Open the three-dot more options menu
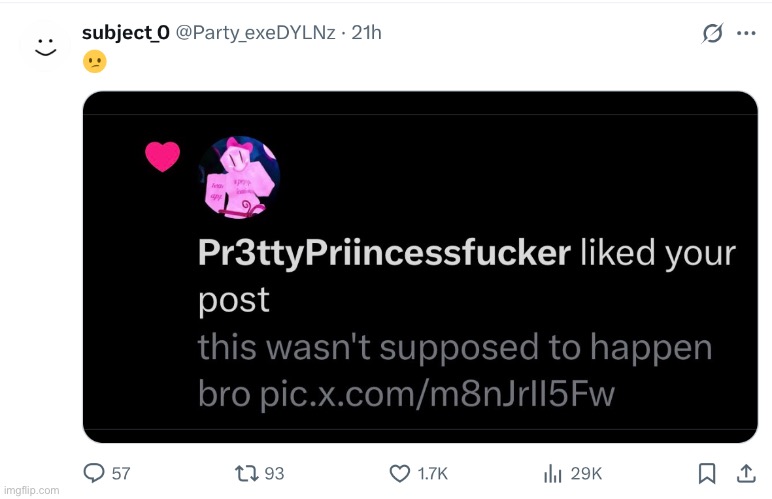 click(x=746, y=33)
